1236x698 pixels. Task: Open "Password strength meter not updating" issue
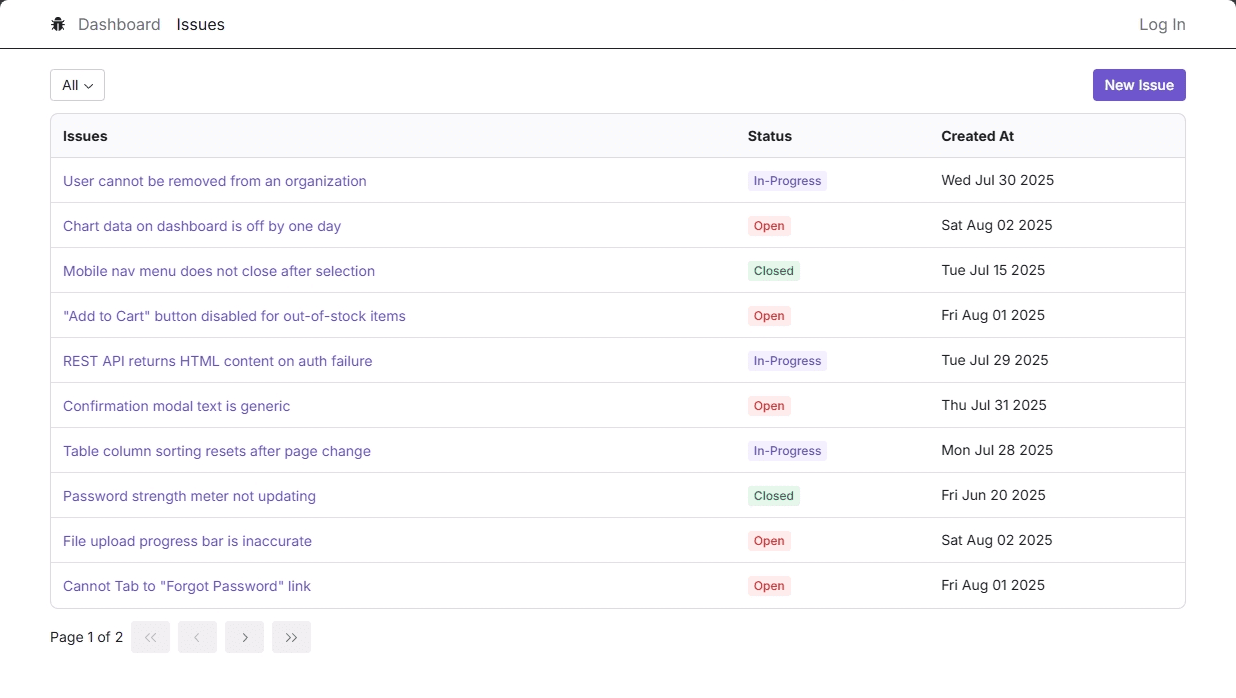(189, 496)
